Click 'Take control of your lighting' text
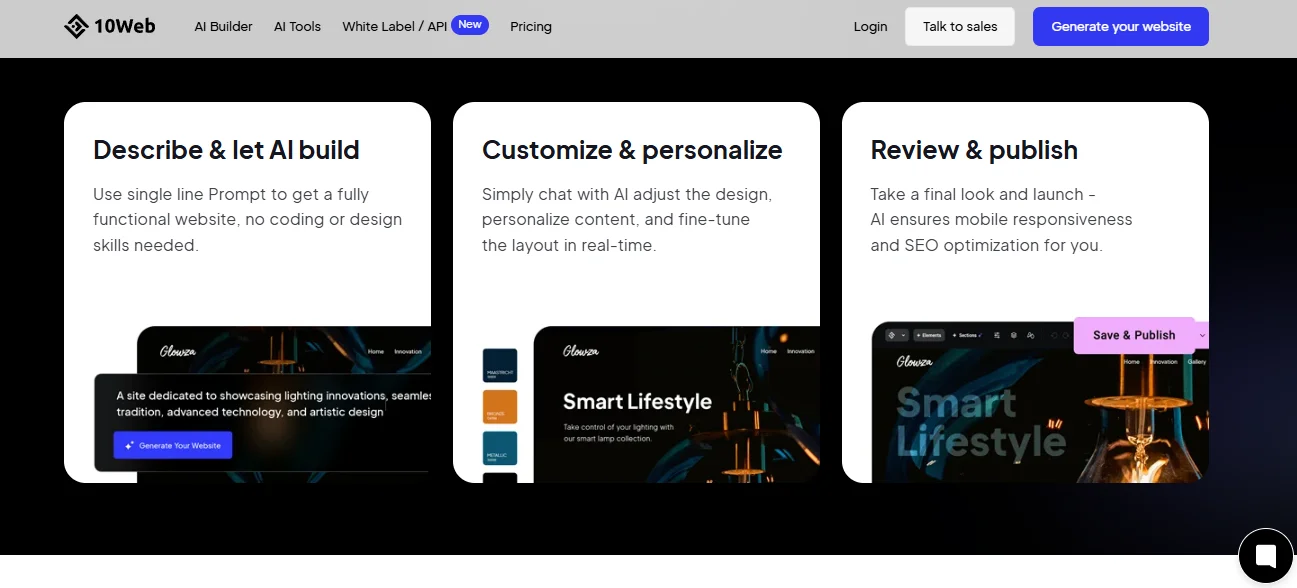This screenshot has width=1297, height=588. (618, 433)
